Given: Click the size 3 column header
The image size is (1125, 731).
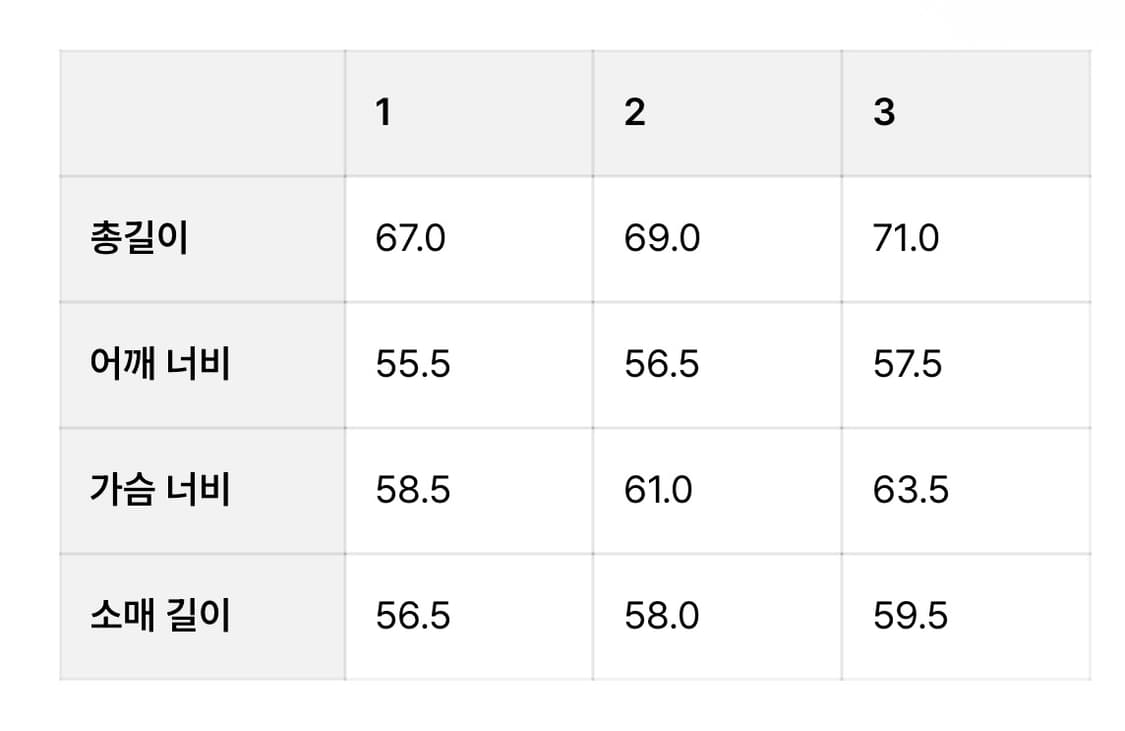Looking at the screenshot, I should click(x=884, y=113).
